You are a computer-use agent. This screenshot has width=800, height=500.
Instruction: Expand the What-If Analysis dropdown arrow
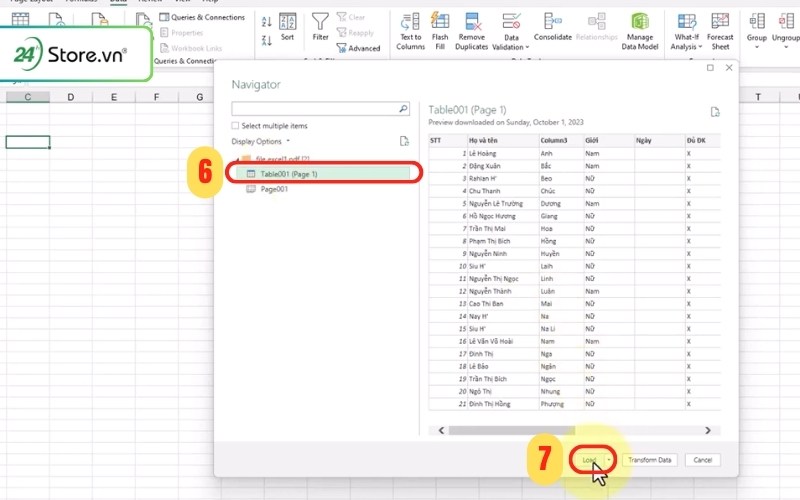coord(700,46)
